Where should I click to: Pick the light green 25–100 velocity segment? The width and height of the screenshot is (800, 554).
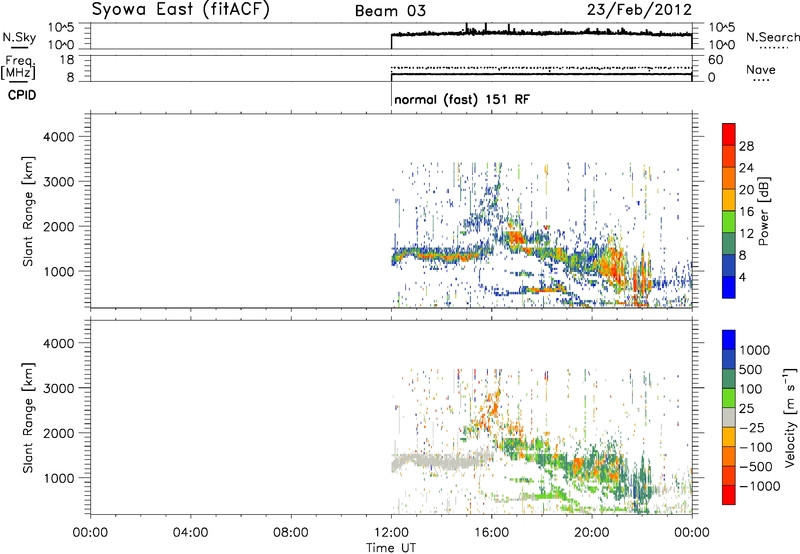[x=729, y=398]
